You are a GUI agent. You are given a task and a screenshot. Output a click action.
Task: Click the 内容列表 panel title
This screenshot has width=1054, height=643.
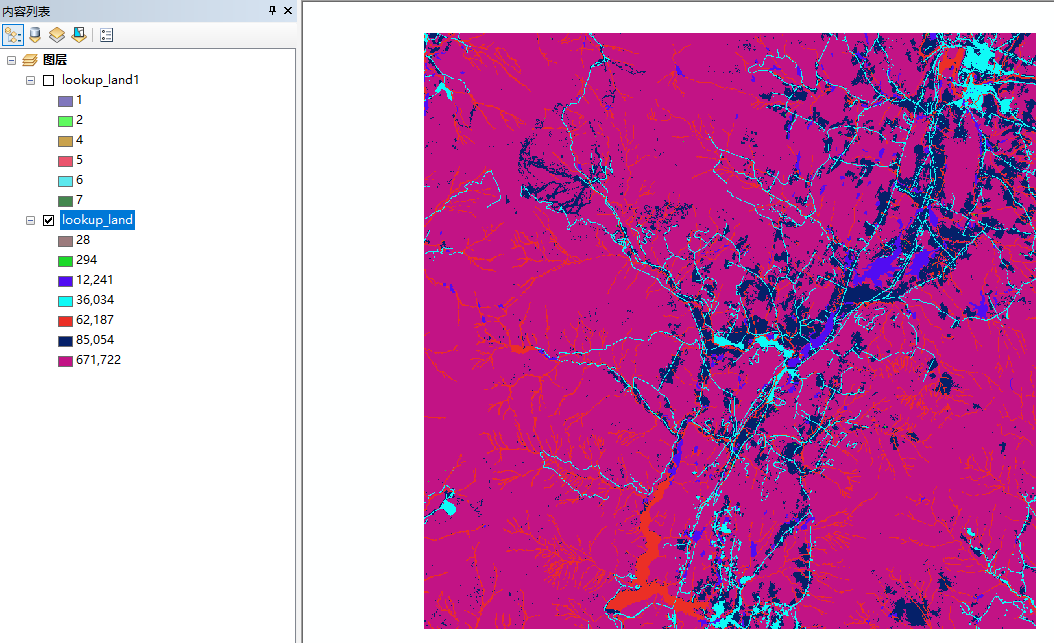[x=26, y=11]
